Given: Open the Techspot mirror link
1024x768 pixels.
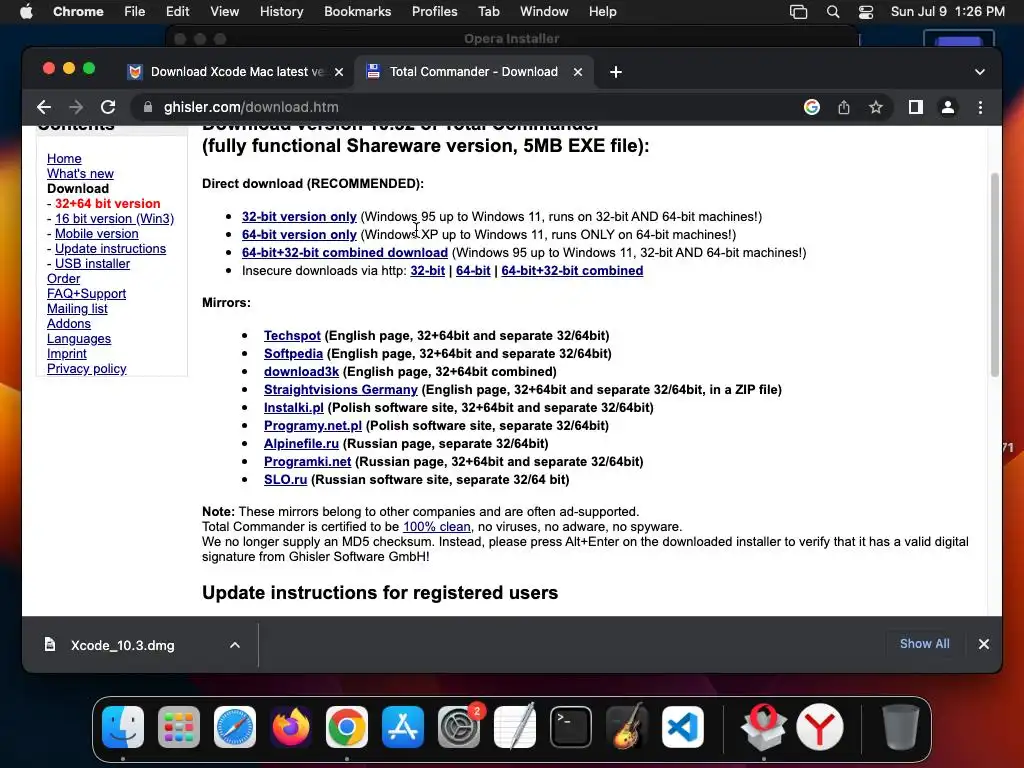Looking at the screenshot, I should 292,336.
